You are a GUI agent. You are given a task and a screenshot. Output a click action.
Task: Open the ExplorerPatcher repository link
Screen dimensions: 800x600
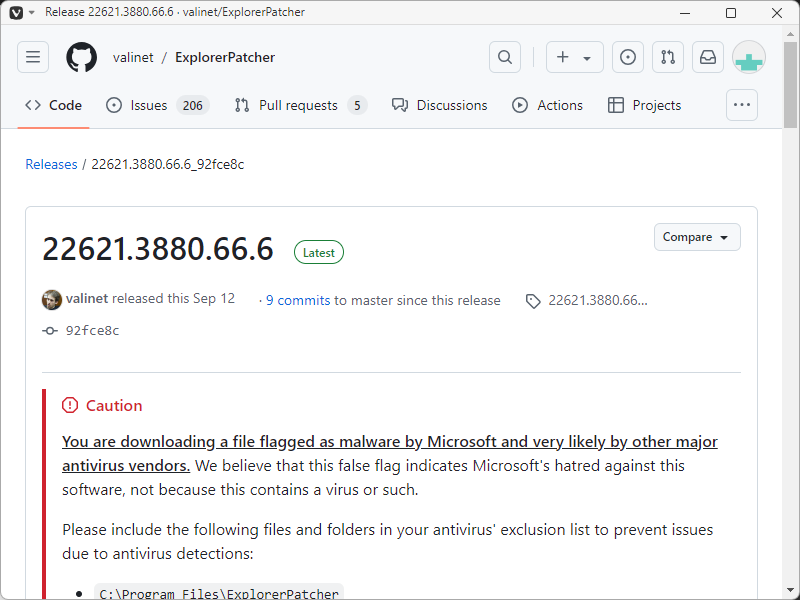[x=225, y=57]
